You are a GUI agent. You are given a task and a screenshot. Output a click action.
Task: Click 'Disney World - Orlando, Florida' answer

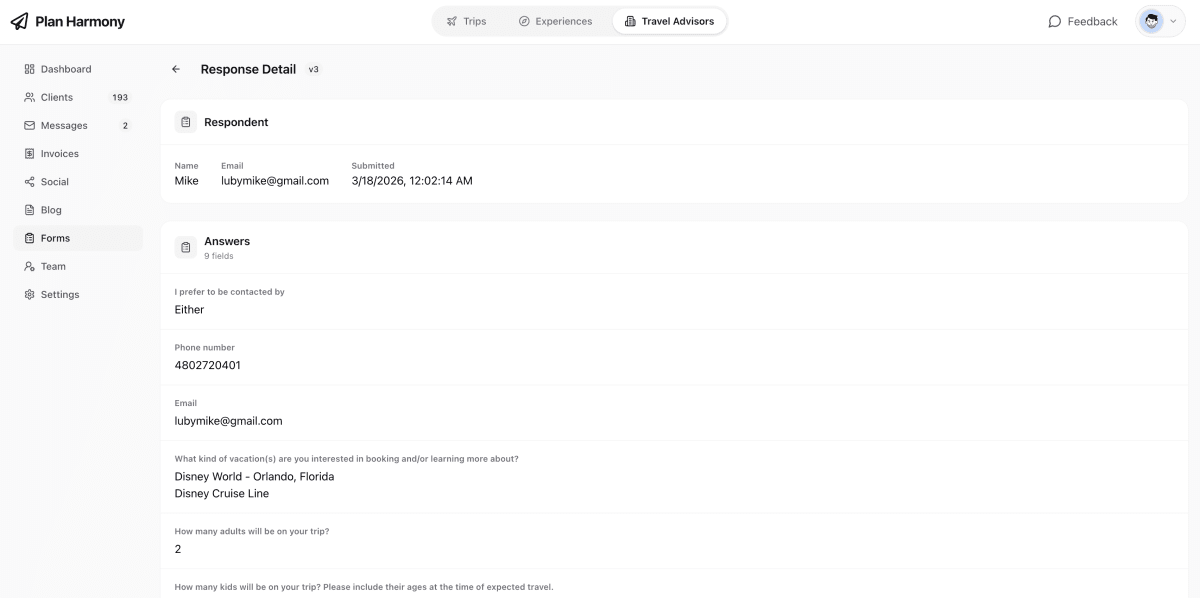pos(254,476)
